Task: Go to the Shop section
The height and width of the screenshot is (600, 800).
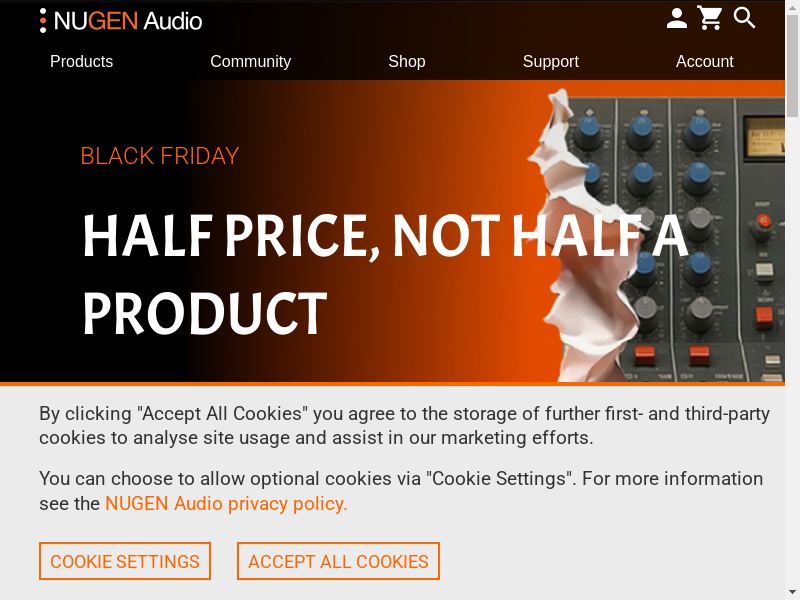Action: 406,62
